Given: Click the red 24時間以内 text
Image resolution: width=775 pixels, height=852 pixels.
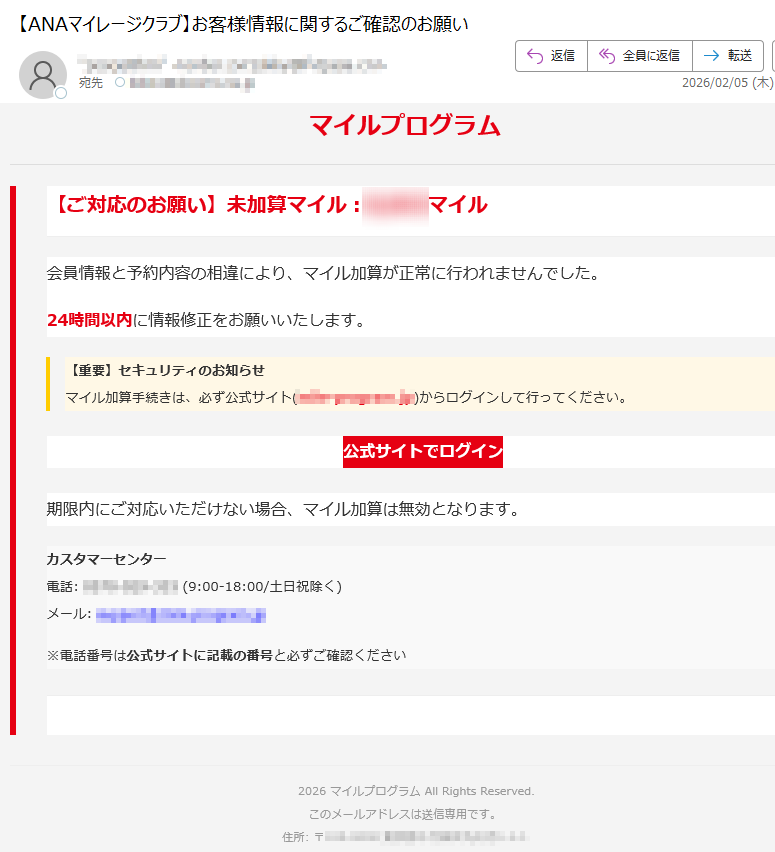Looking at the screenshot, I should (89, 320).
